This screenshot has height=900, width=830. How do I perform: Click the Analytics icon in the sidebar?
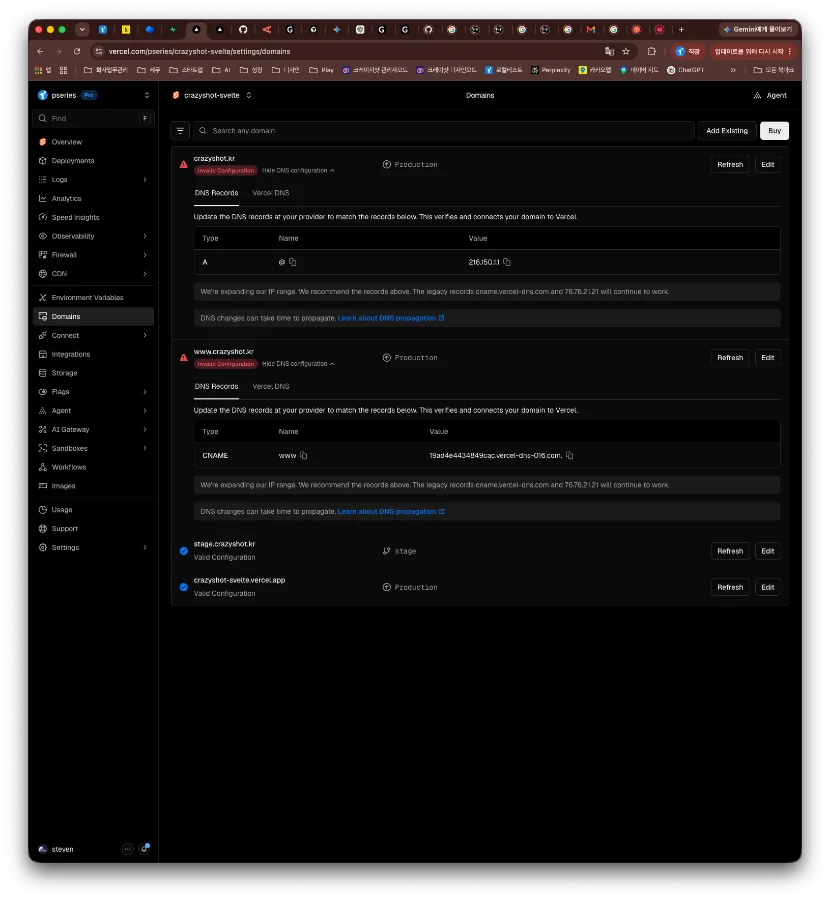(x=42, y=199)
